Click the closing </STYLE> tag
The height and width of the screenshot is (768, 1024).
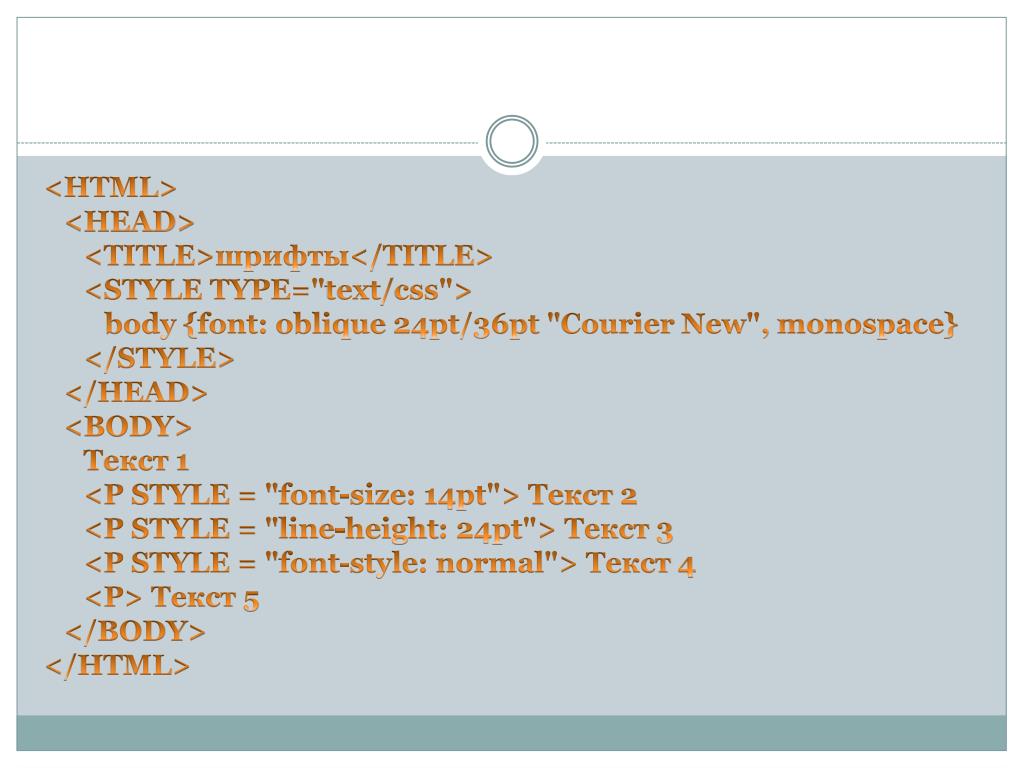[x=159, y=358]
